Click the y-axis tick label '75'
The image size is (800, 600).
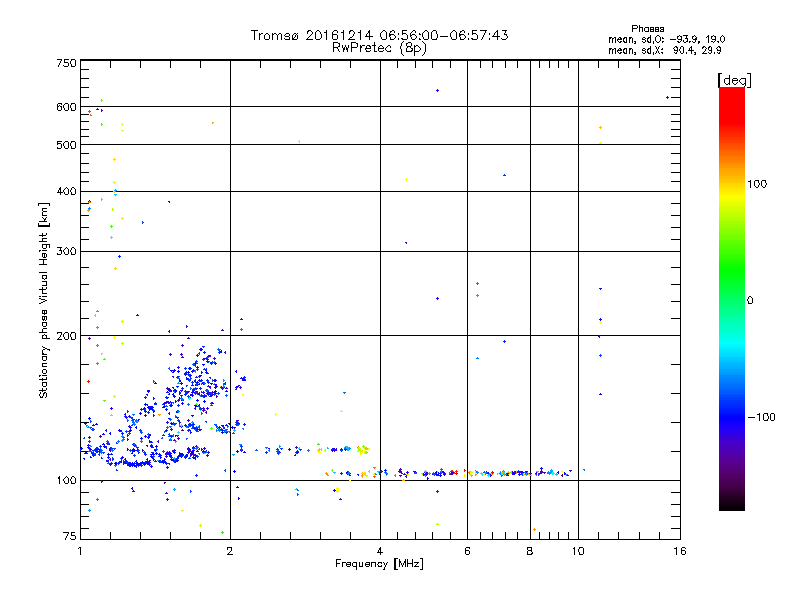70,536
